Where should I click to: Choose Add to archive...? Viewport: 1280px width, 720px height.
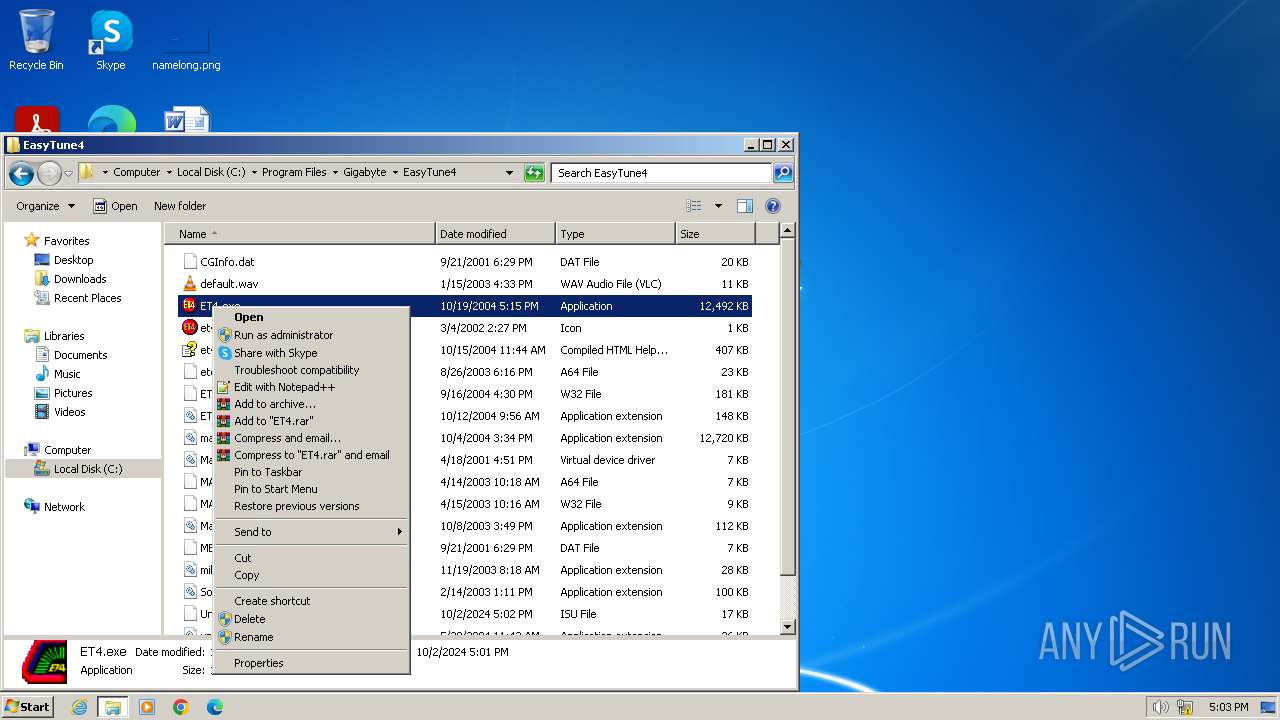pos(311,404)
